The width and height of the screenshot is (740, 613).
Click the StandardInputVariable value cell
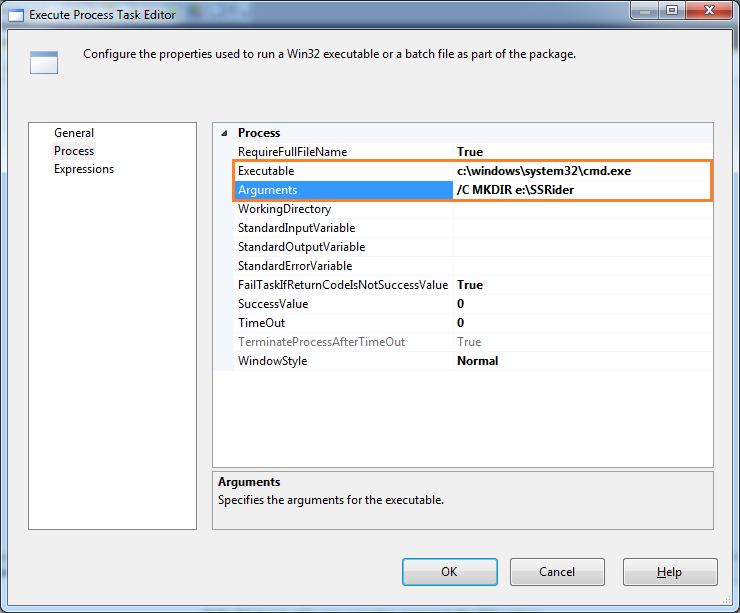pyautogui.click(x=582, y=228)
